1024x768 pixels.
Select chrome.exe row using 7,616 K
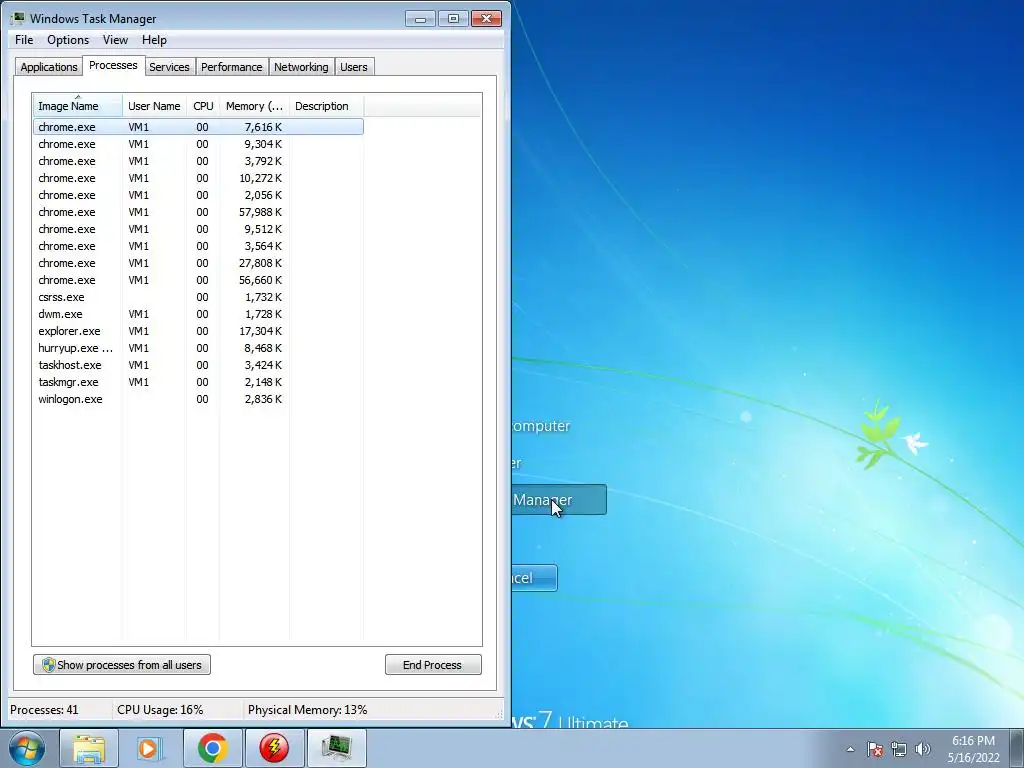[198, 127]
